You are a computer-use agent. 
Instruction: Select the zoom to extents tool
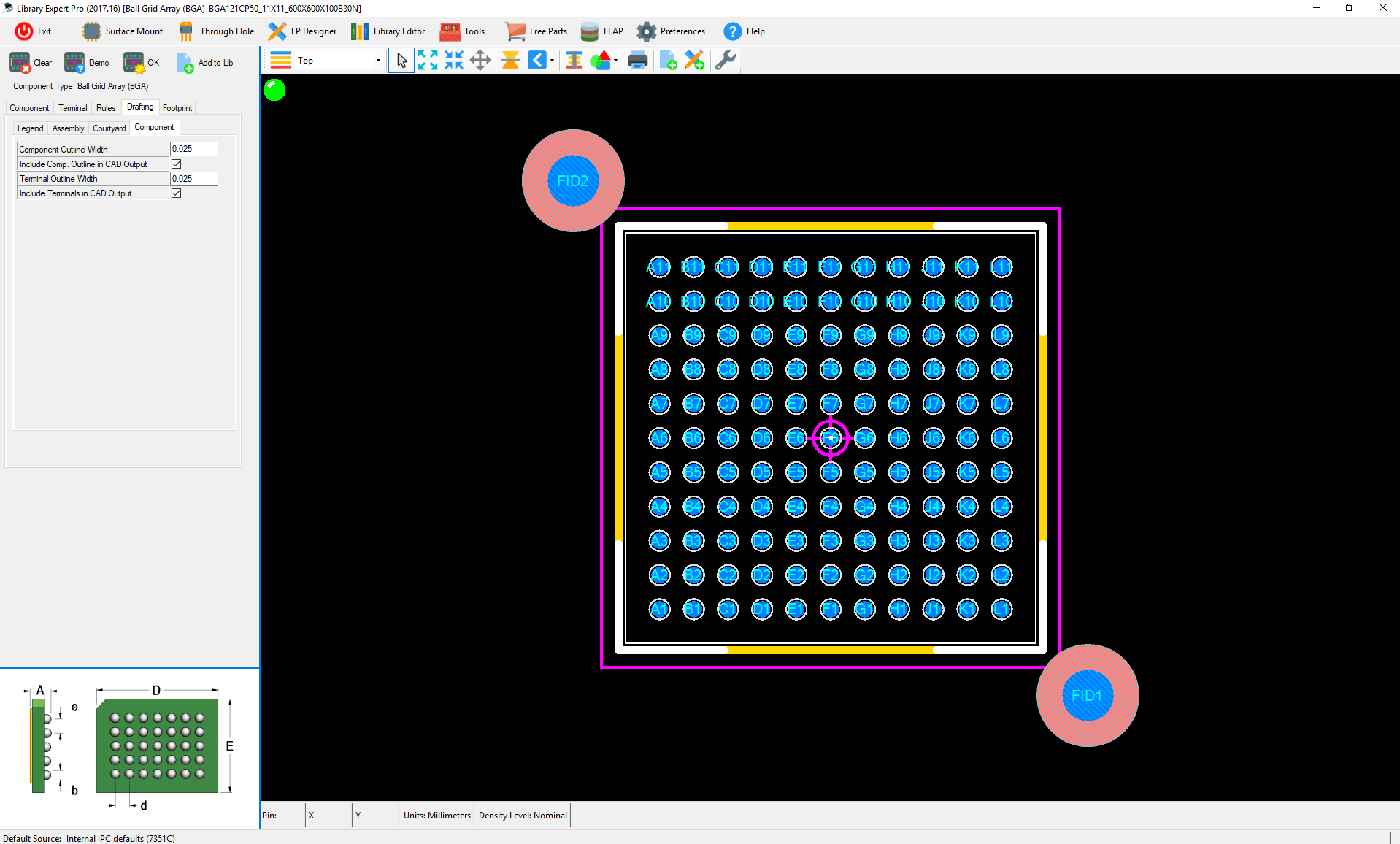coord(427,60)
